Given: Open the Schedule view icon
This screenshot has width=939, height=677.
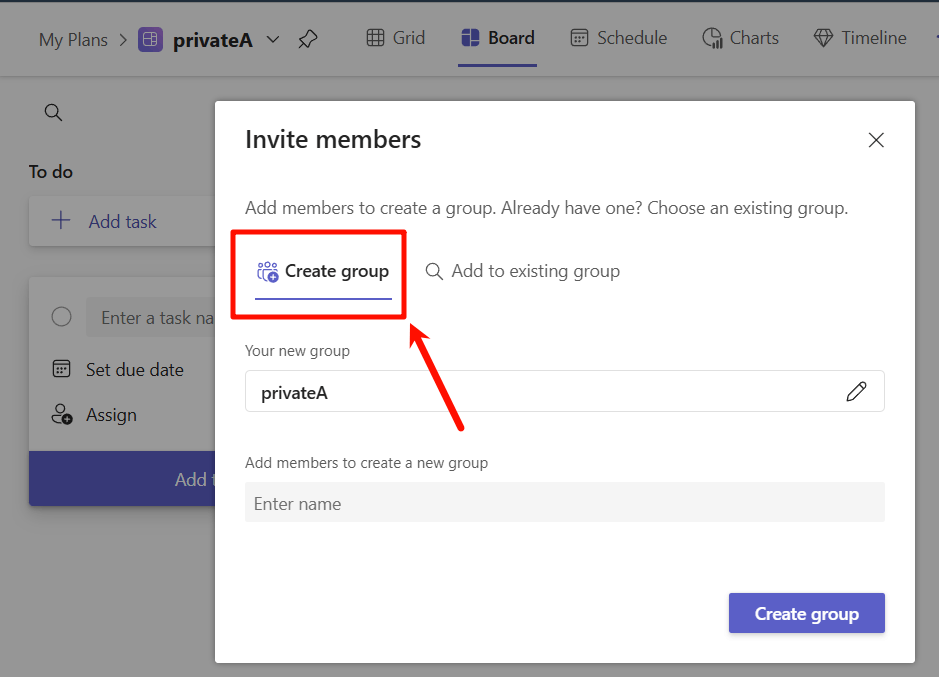Looking at the screenshot, I should click(x=618, y=37).
